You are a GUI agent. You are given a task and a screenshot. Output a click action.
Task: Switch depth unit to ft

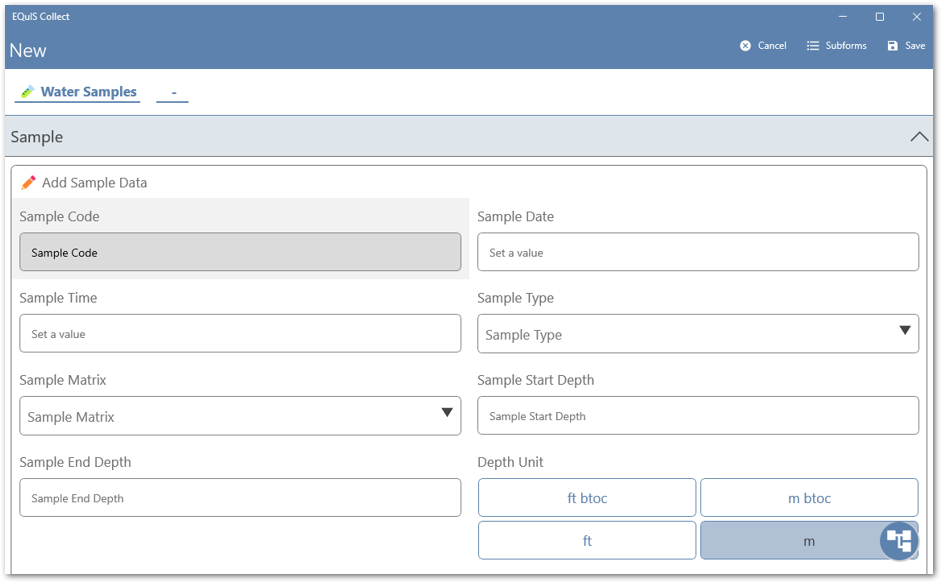tap(587, 540)
